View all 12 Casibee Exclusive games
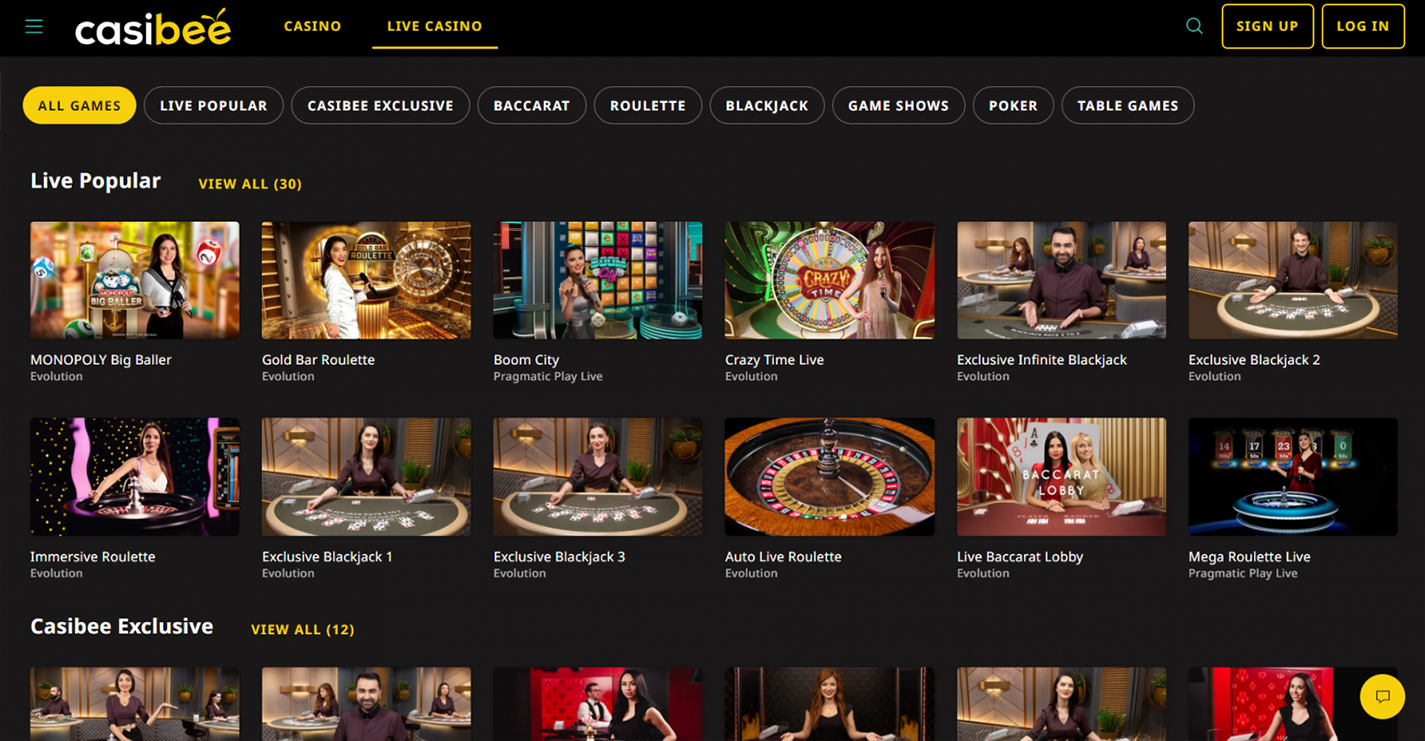This screenshot has height=741, width=1425. 302,630
